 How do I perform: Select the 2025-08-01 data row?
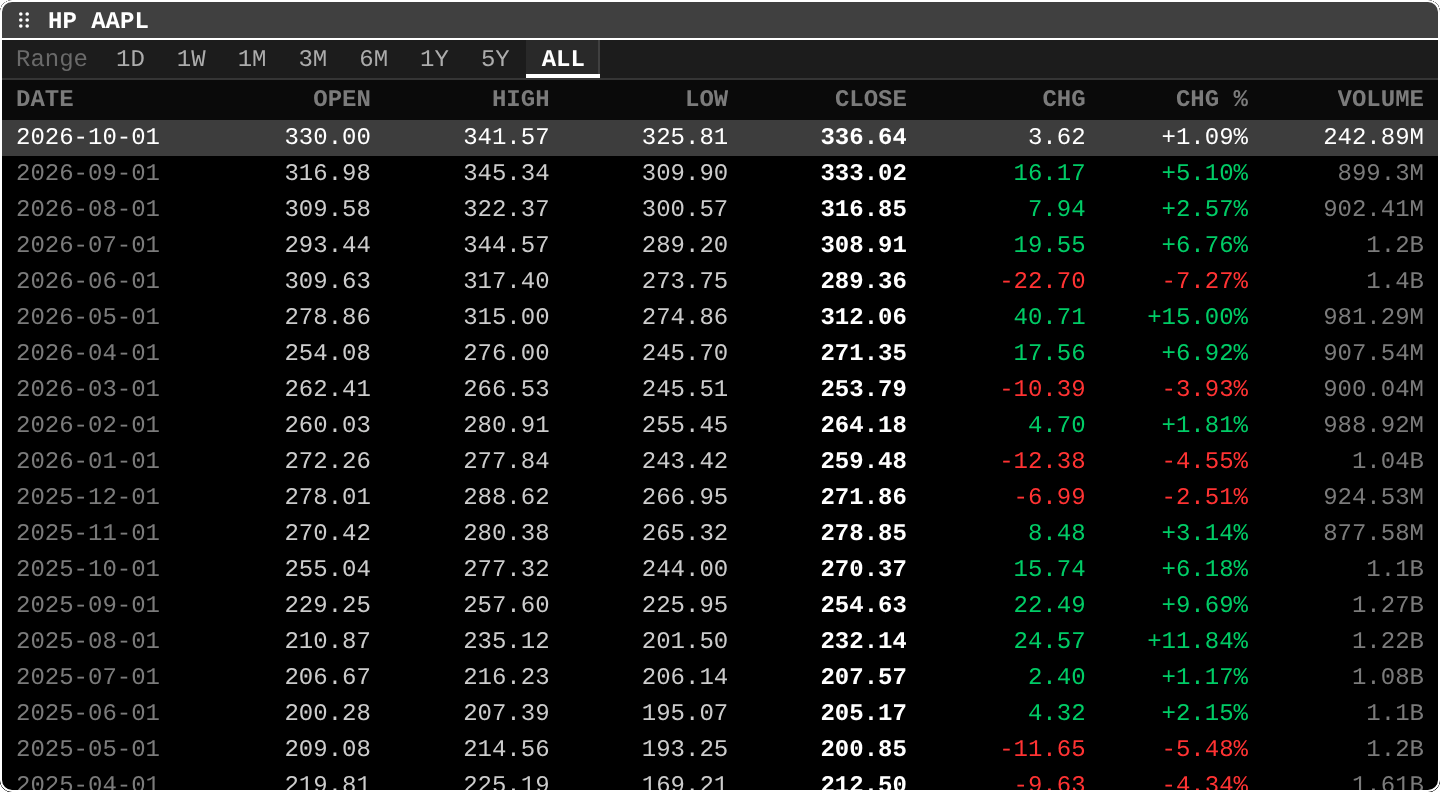[x=720, y=641]
